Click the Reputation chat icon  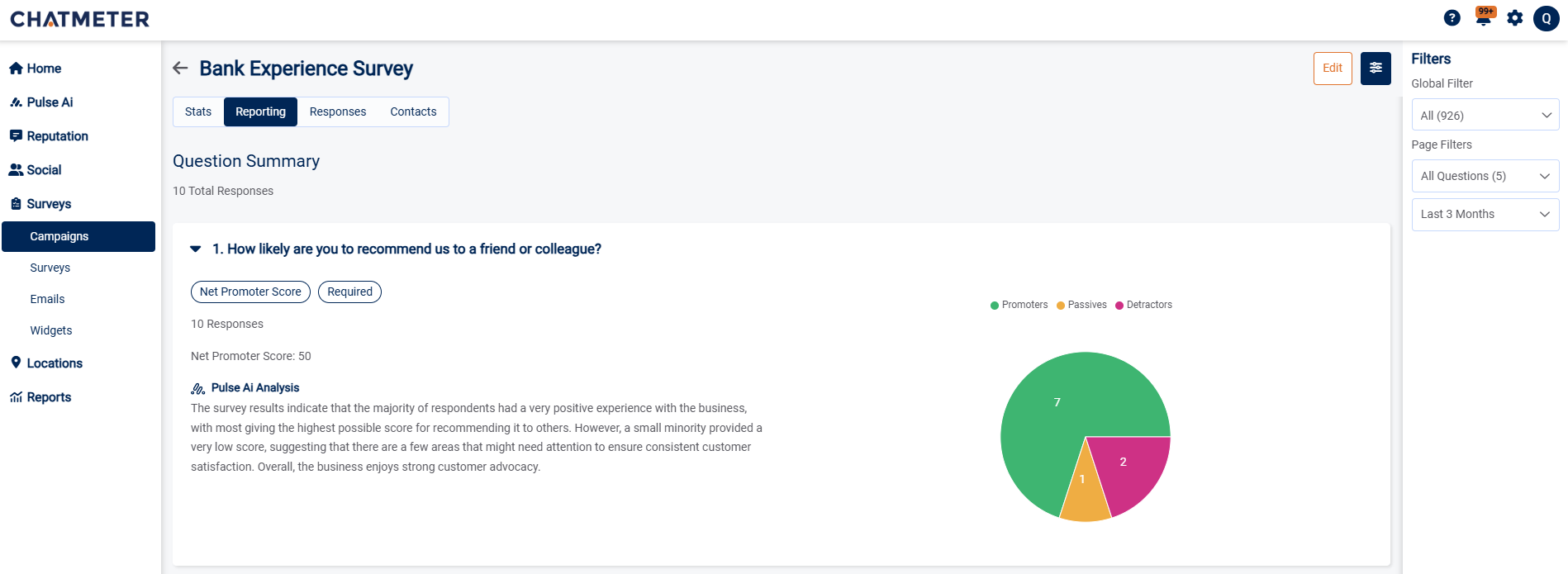pyautogui.click(x=16, y=136)
